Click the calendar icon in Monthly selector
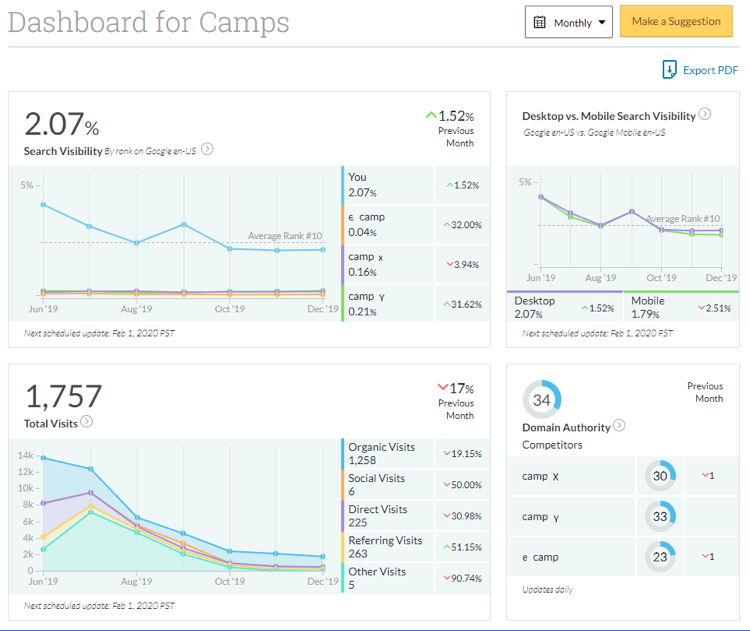 [x=540, y=22]
